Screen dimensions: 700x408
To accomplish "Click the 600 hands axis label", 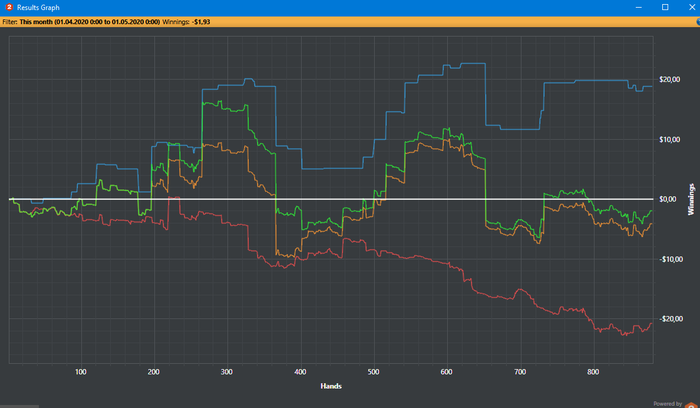I will 446,372.
